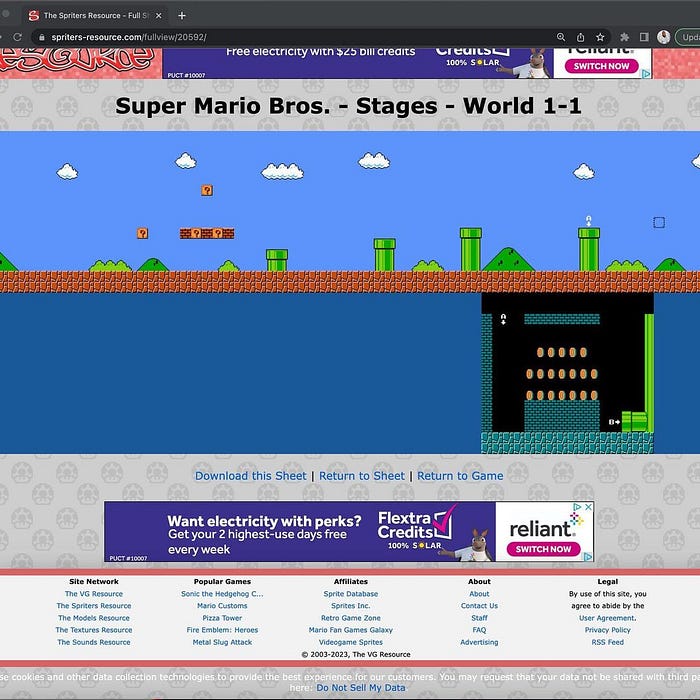Click the Do Not Sell My Data link
This screenshot has width=700, height=700.
tap(361, 688)
